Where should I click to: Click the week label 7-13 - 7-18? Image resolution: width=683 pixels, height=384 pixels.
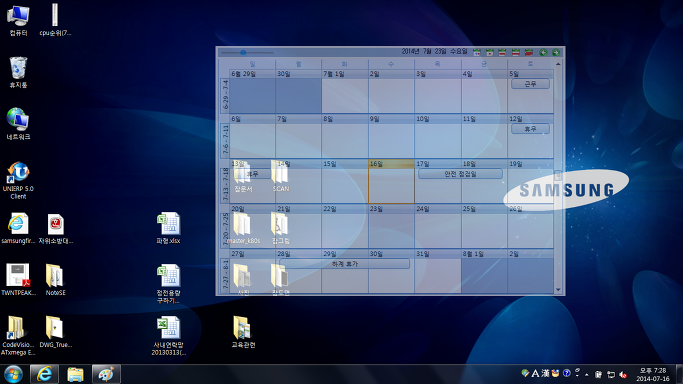pyautogui.click(x=225, y=184)
